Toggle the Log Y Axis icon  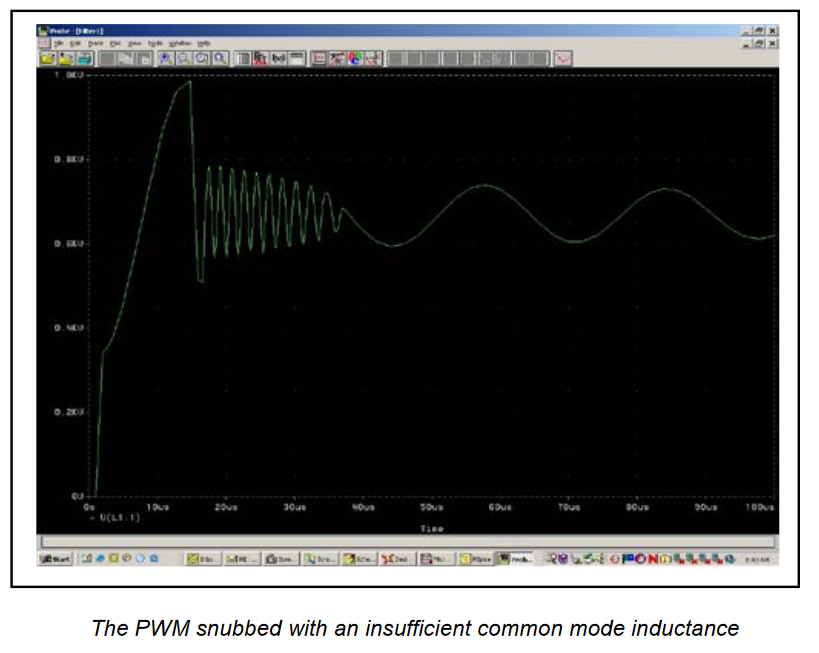coord(297,59)
